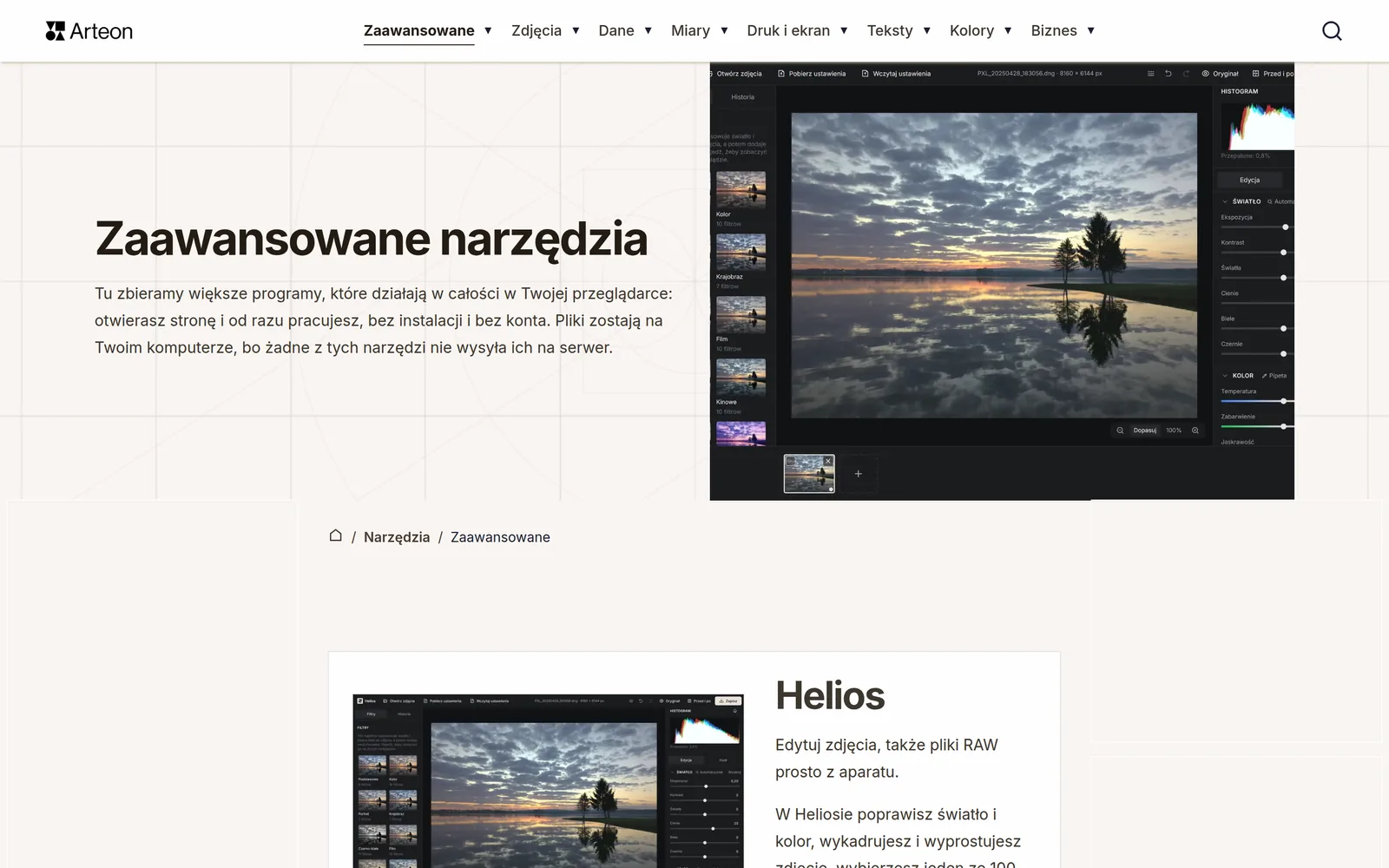Open the Dane menu item
The height and width of the screenshot is (868, 1389).
click(x=616, y=30)
